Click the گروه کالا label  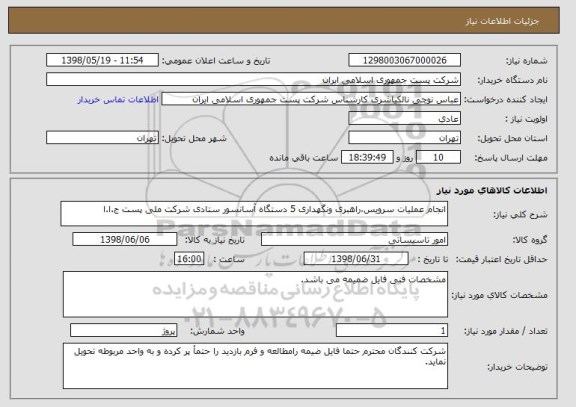pos(530,240)
